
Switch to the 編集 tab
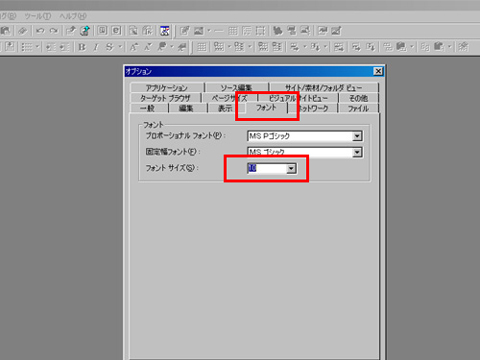point(187,108)
